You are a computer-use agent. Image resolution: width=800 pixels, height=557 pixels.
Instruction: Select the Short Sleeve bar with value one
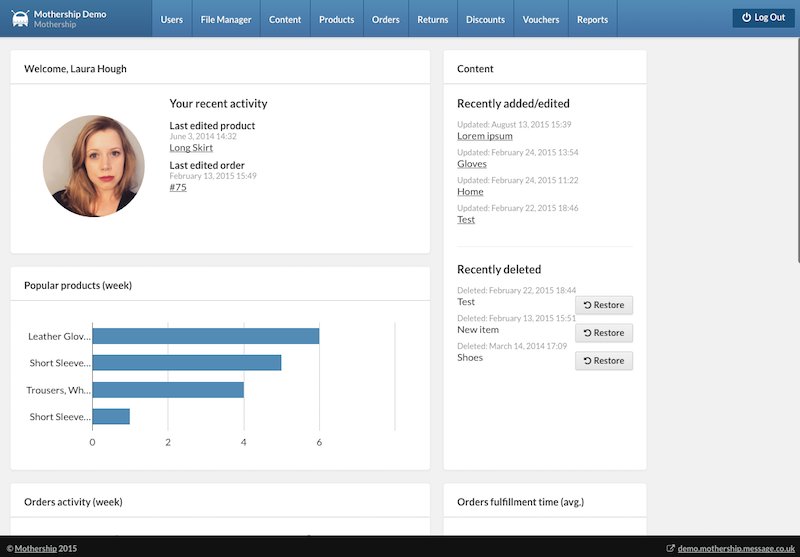point(111,416)
